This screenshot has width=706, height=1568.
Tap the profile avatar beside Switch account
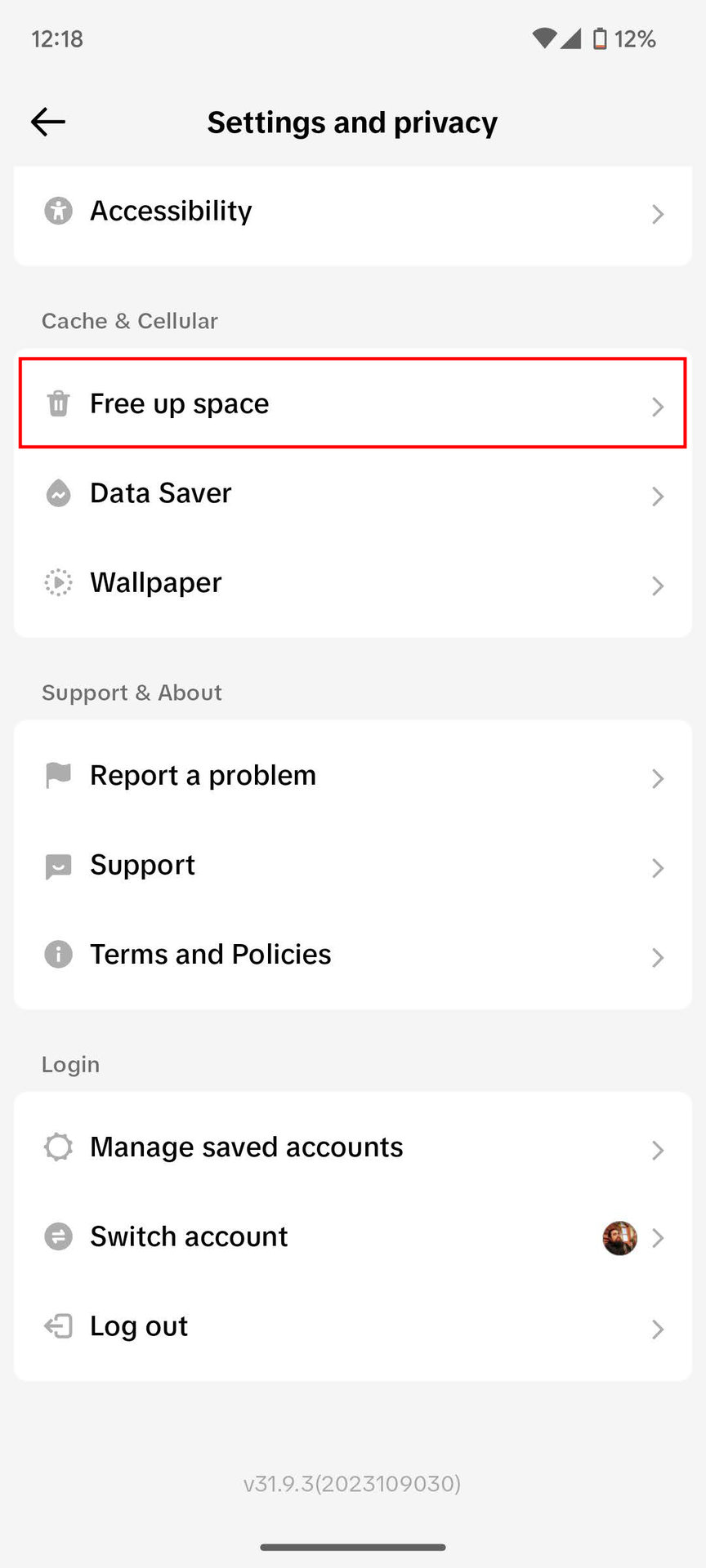click(x=619, y=1238)
